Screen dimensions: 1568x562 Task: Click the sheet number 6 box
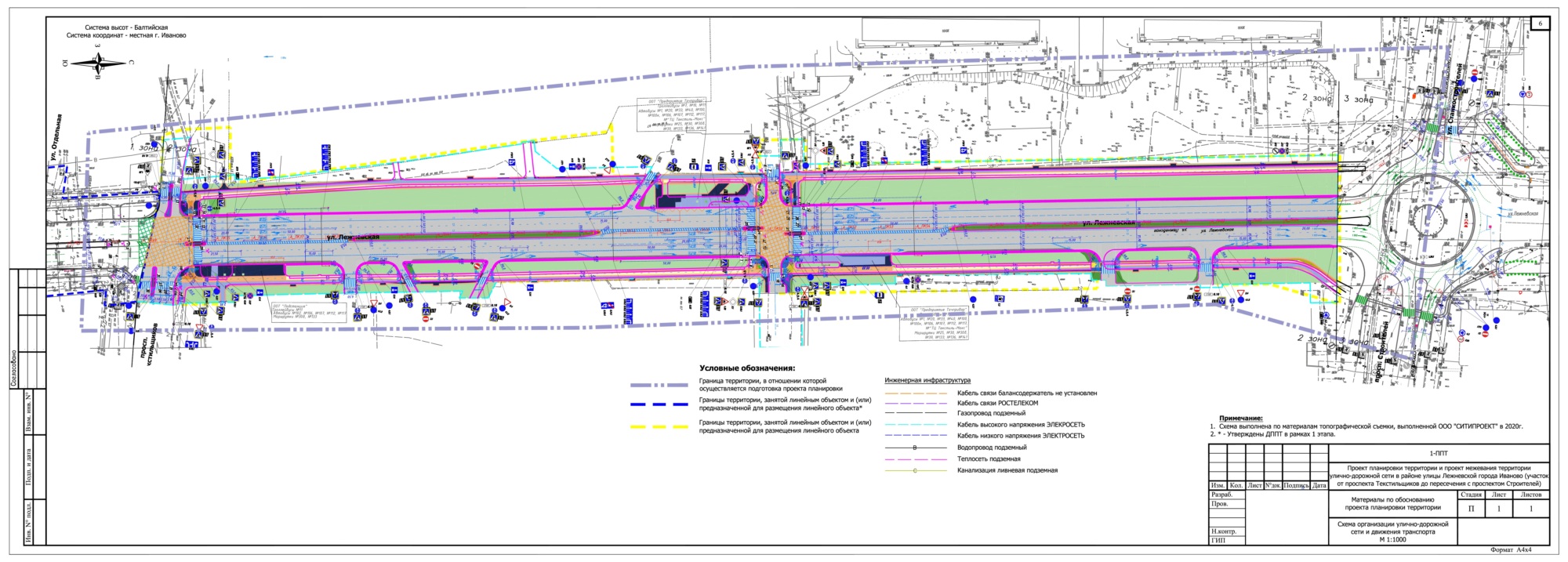pos(1539,24)
